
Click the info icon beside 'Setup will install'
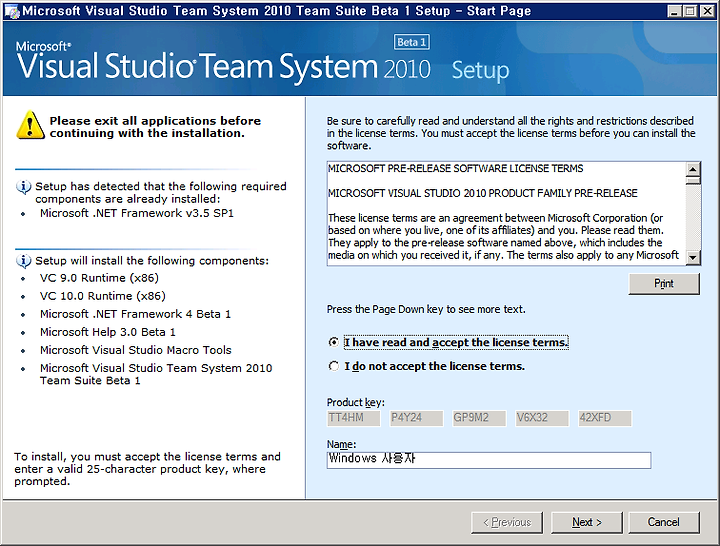[23, 261]
